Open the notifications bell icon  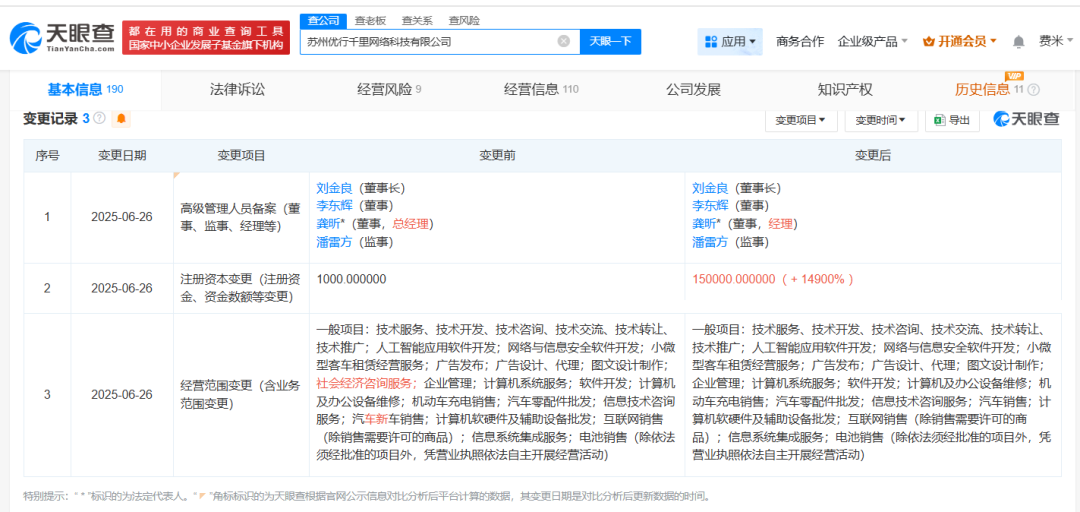point(1018,42)
